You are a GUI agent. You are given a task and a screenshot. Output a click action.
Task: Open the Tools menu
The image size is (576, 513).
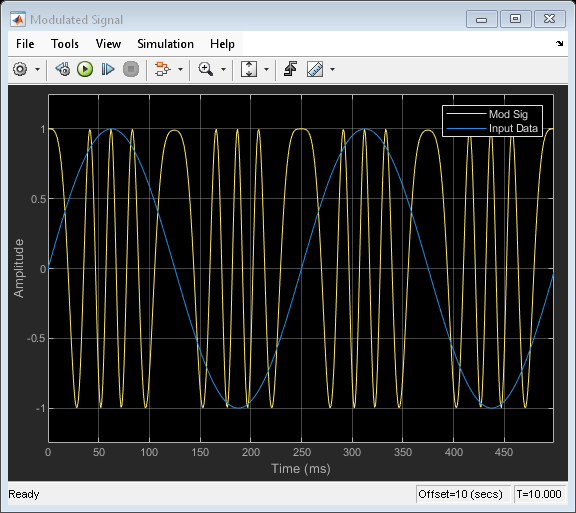tap(65, 44)
